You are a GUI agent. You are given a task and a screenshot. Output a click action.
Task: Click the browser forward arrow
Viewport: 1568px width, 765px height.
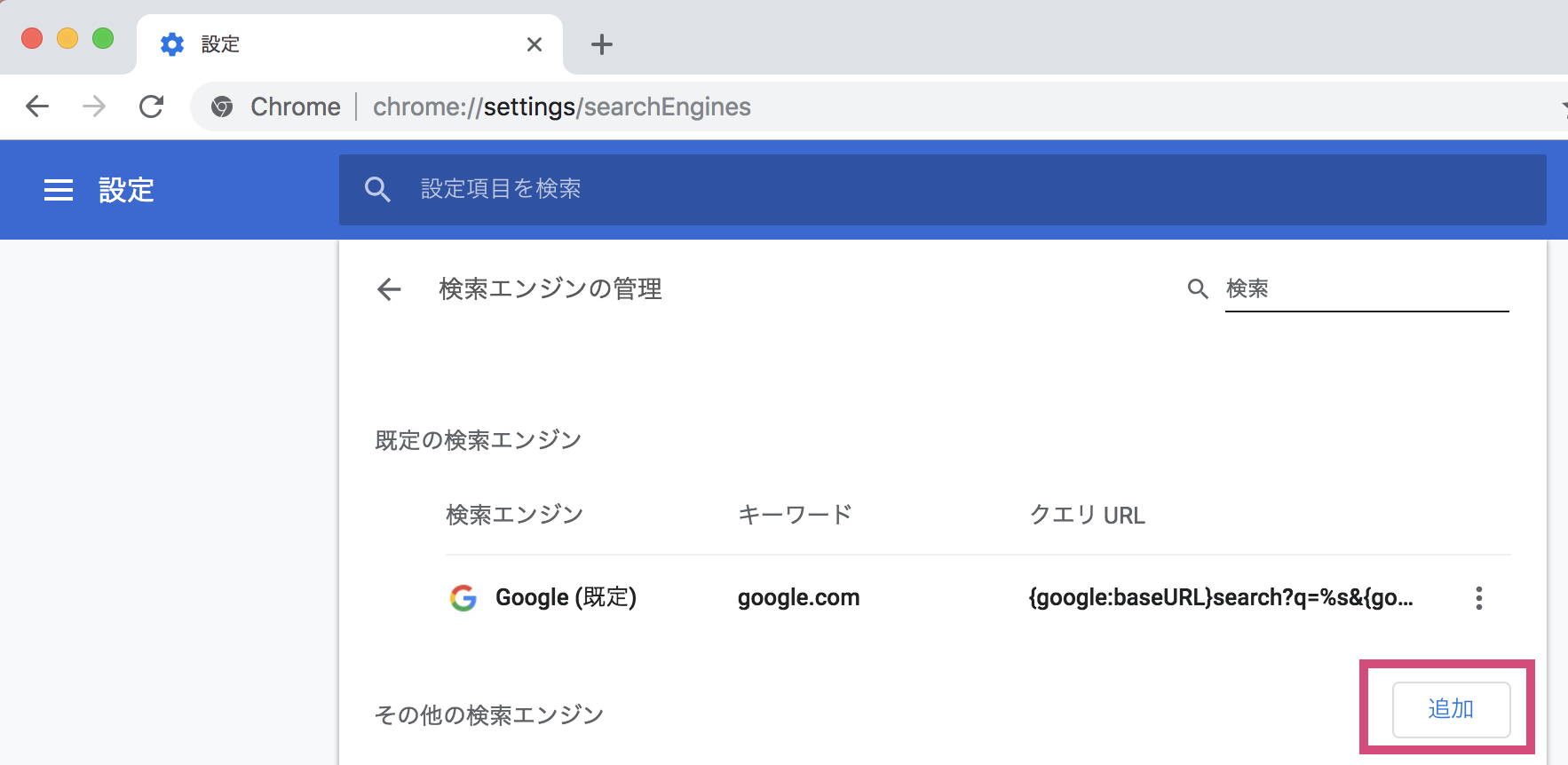tap(94, 106)
